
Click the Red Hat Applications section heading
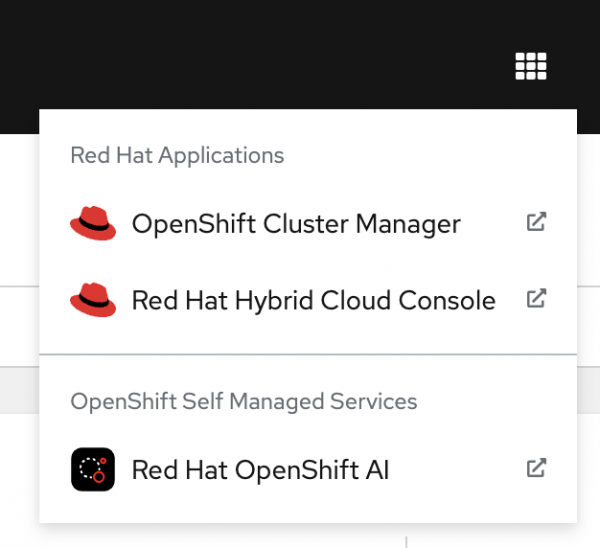pyautogui.click(x=177, y=156)
